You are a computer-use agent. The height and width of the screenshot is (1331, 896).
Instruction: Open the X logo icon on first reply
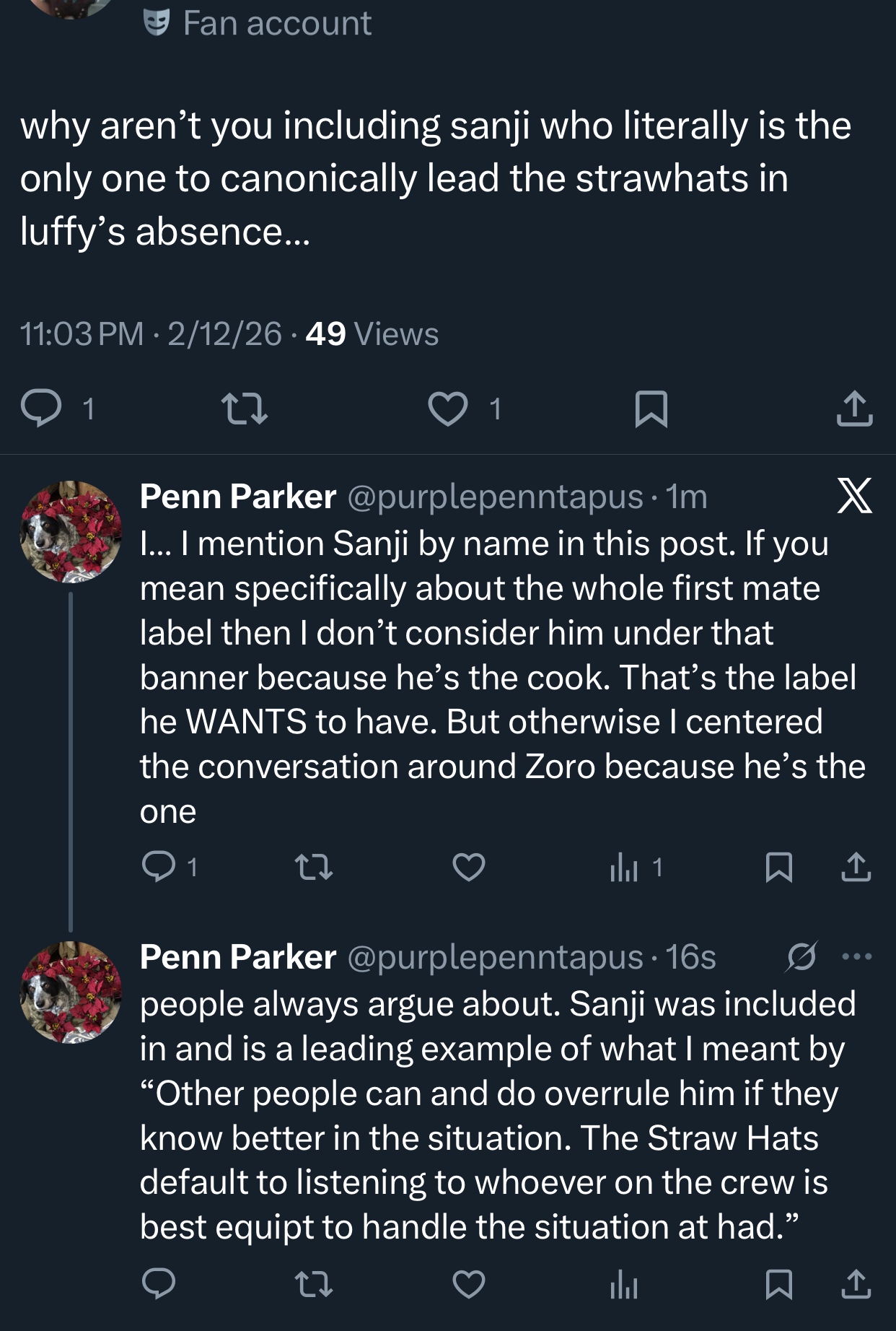(854, 496)
